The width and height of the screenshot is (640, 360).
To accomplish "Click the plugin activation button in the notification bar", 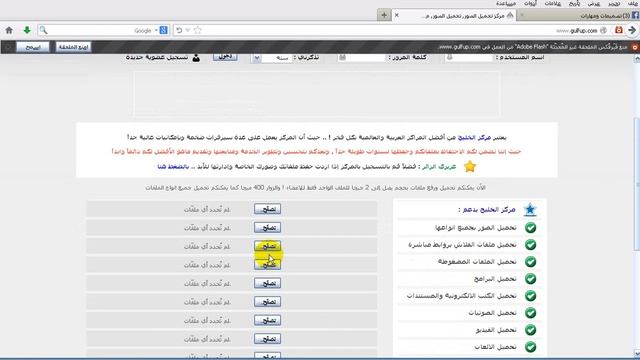I will (x=73, y=47).
